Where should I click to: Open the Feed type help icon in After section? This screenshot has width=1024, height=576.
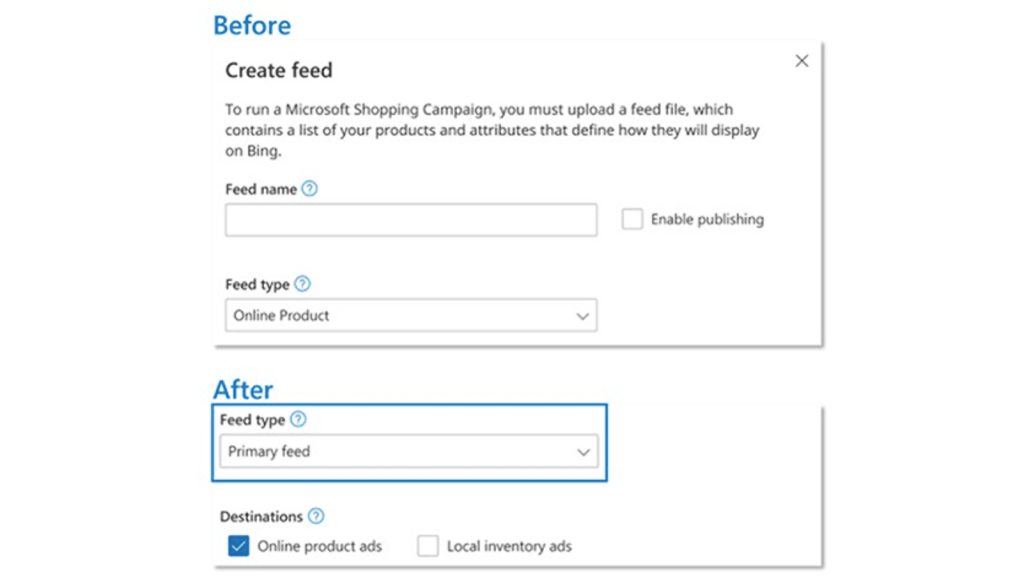pos(296,419)
